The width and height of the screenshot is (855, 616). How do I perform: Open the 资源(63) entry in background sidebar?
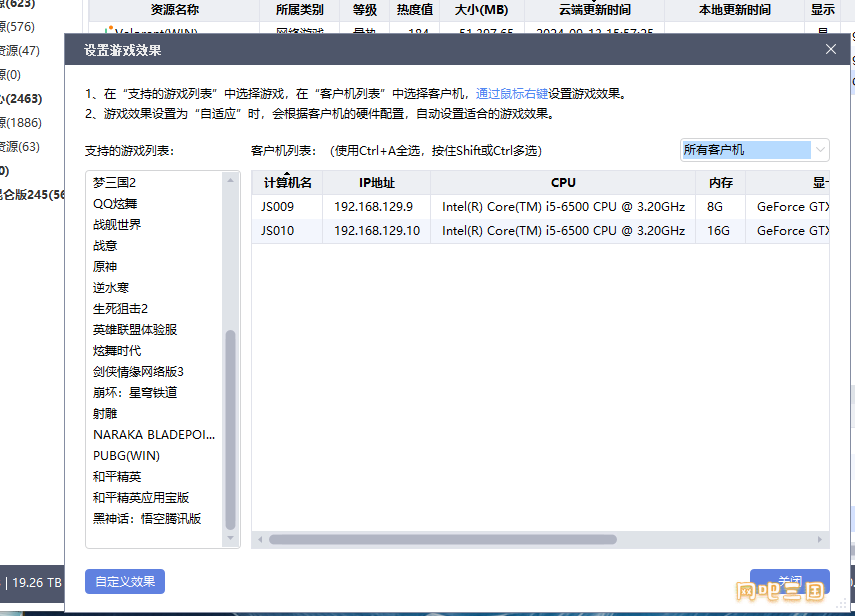(20, 147)
